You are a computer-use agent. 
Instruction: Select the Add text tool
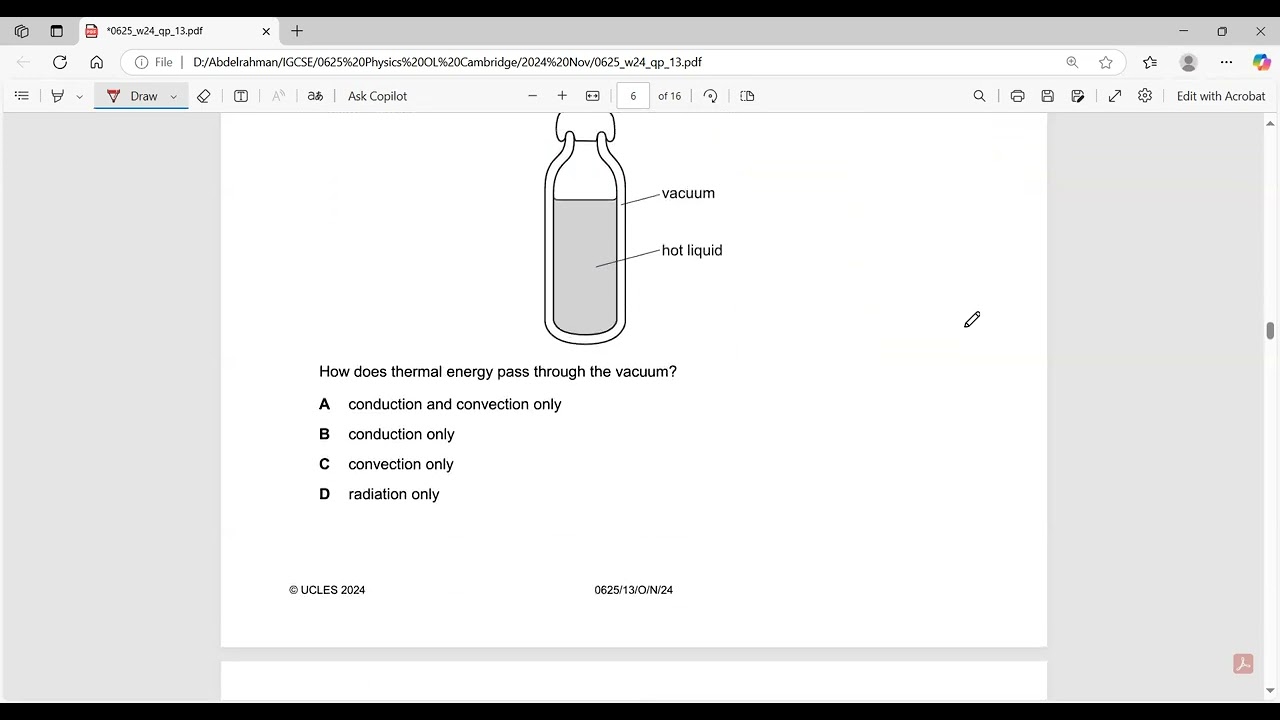pyautogui.click(x=241, y=96)
